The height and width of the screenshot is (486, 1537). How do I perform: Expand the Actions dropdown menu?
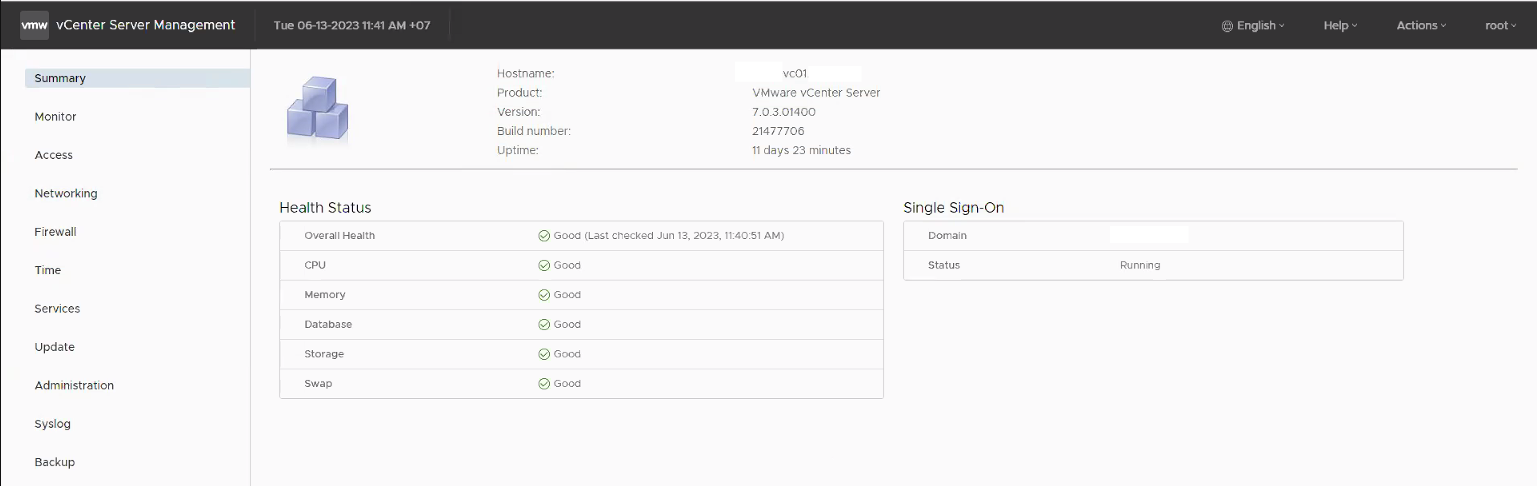[1421, 26]
